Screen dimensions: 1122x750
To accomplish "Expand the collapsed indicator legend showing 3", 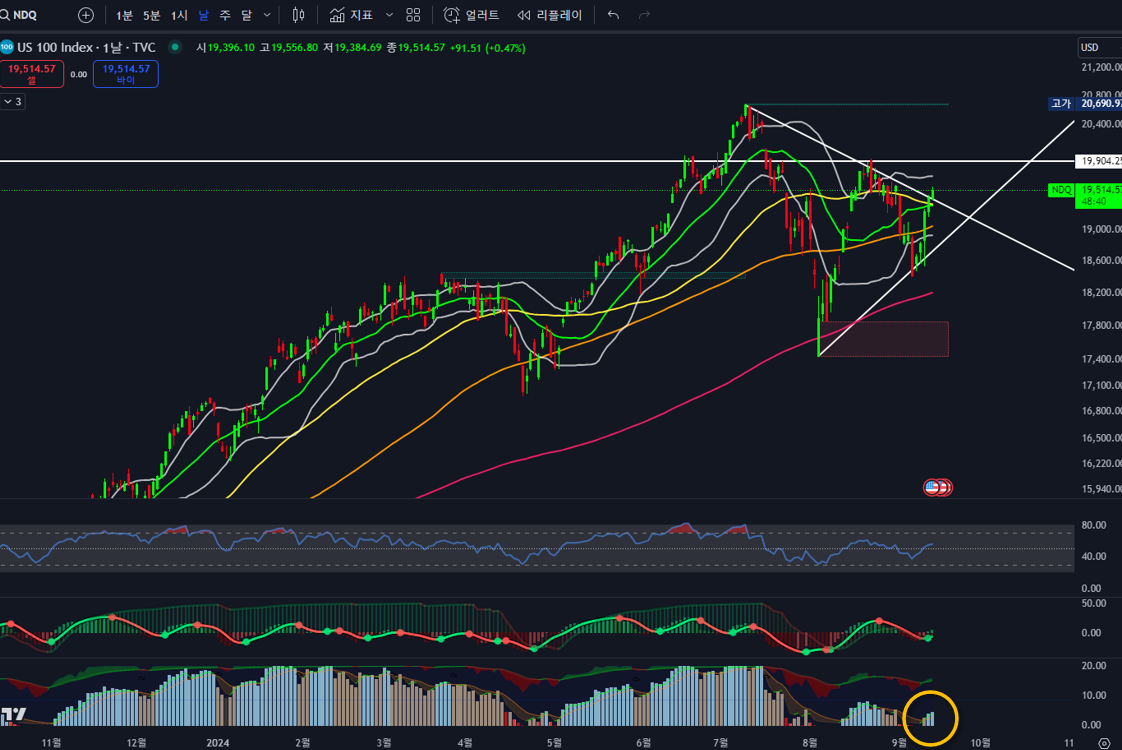I will [x=13, y=101].
